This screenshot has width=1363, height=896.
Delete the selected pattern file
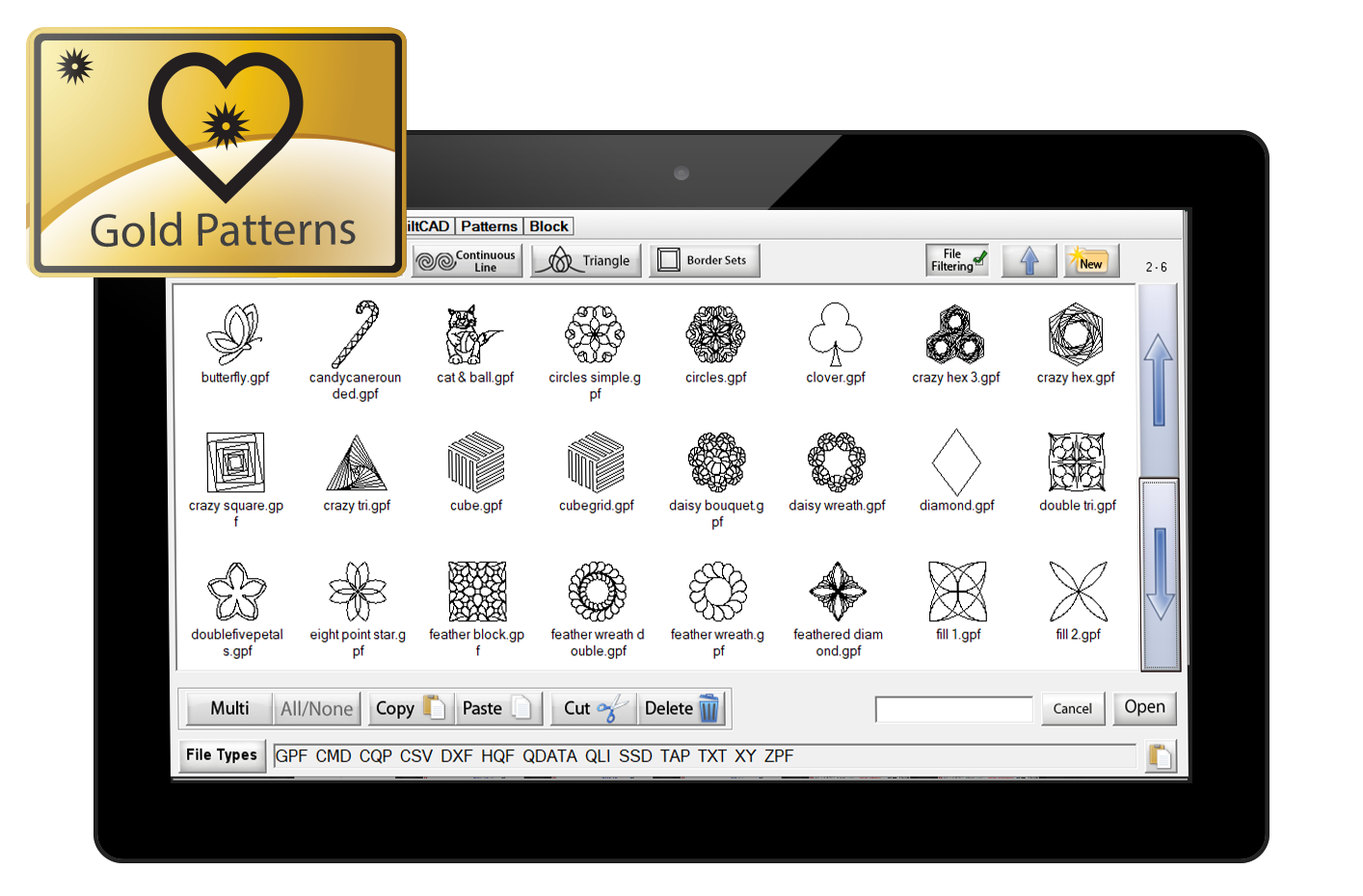tap(681, 709)
